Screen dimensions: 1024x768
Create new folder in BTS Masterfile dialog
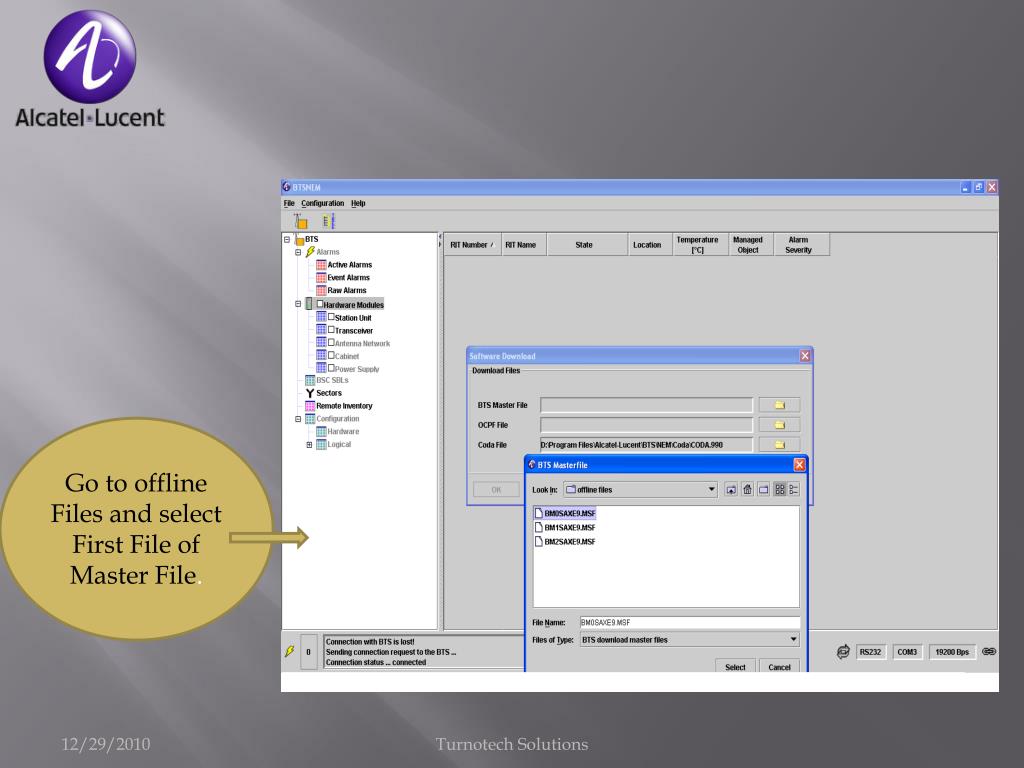[x=763, y=489]
